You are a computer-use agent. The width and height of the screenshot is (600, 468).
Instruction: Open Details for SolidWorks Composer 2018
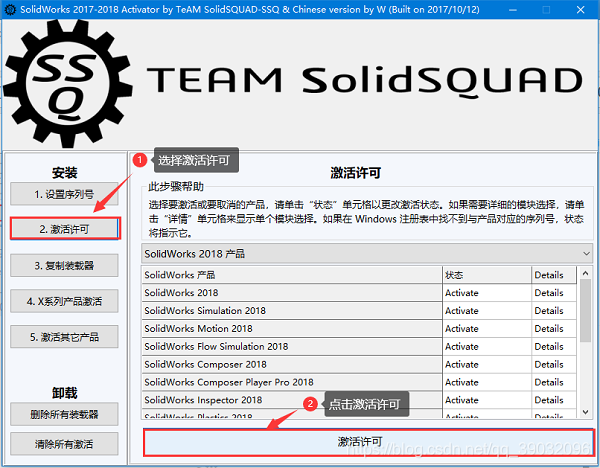point(554,364)
